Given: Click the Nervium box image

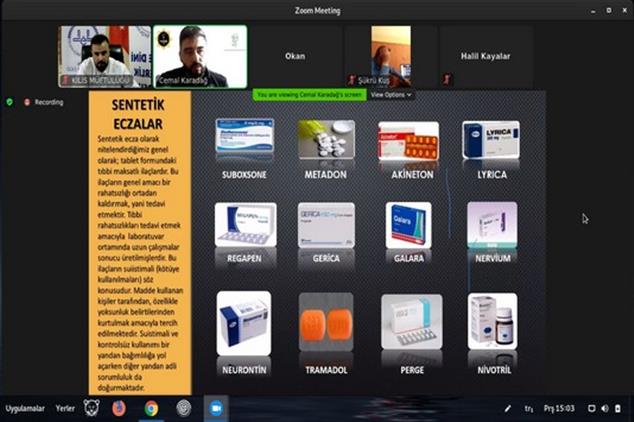Looking at the screenshot, I should 492,225.
